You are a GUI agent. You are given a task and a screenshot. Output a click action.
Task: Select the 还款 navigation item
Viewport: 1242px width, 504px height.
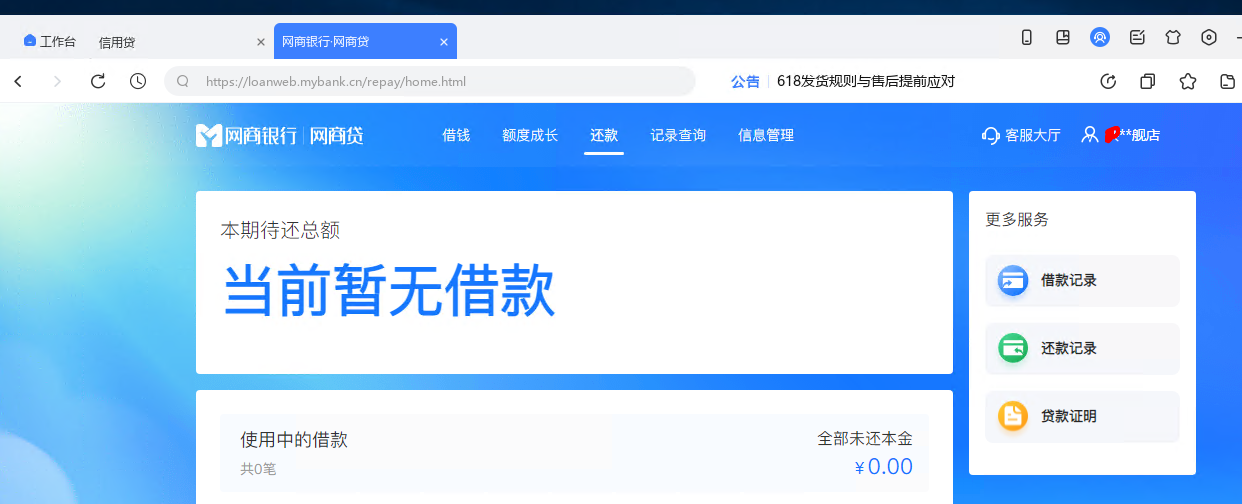click(604, 135)
